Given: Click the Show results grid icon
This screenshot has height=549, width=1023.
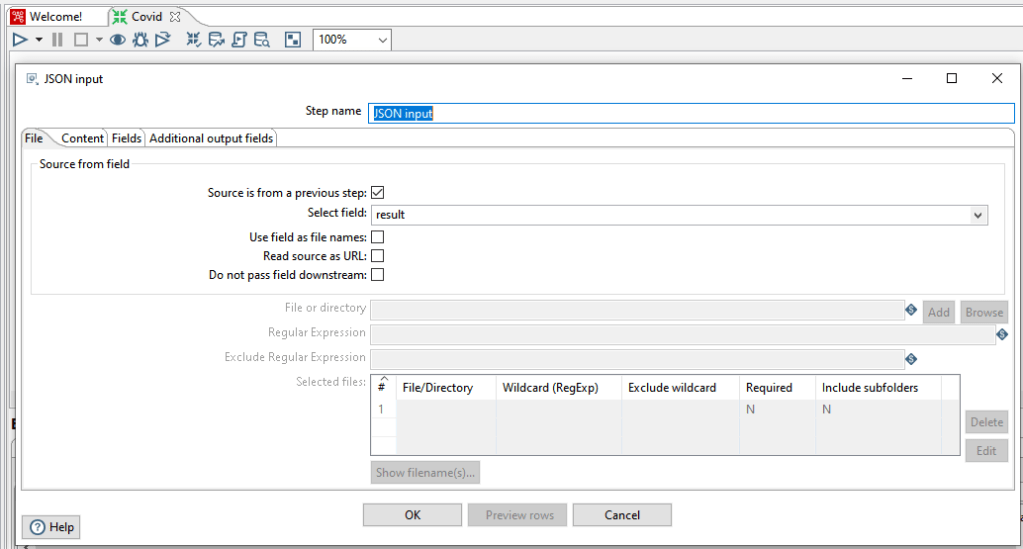Looking at the screenshot, I should (x=293, y=40).
